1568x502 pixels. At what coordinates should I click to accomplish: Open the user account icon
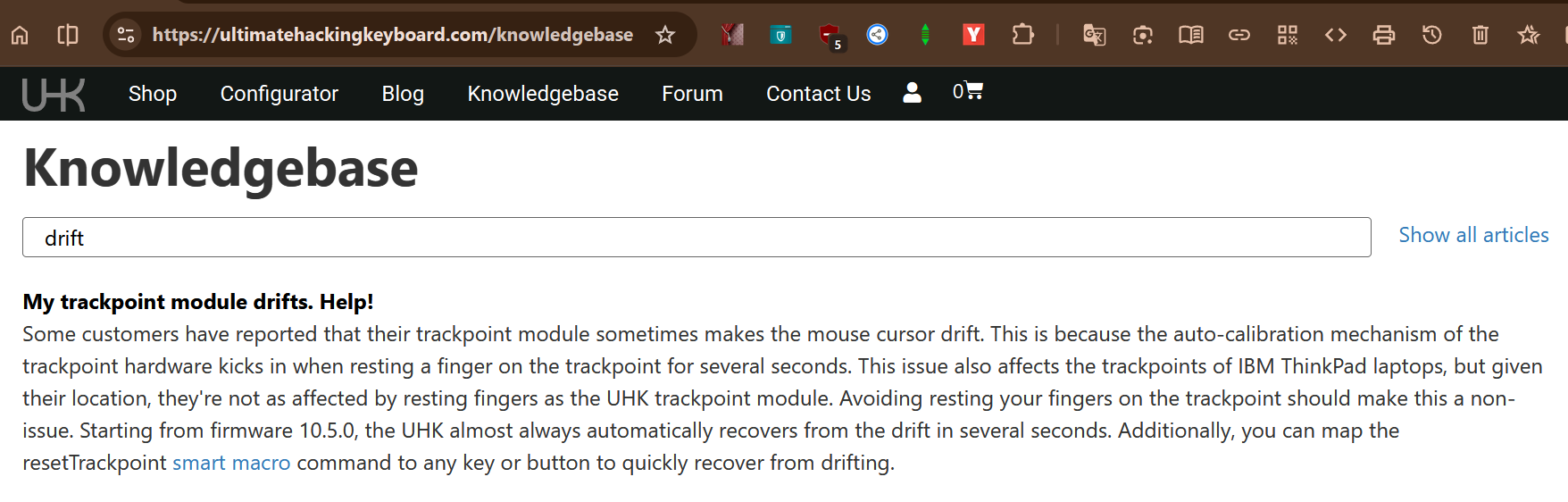point(912,93)
